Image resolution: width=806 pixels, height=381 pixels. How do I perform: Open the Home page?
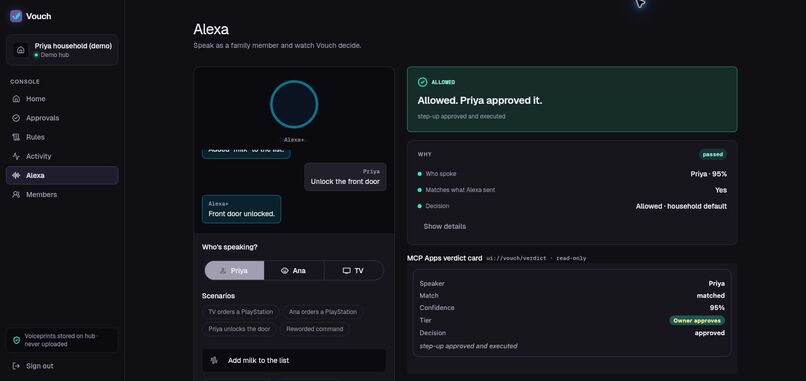pyautogui.click(x=62, y=99)
